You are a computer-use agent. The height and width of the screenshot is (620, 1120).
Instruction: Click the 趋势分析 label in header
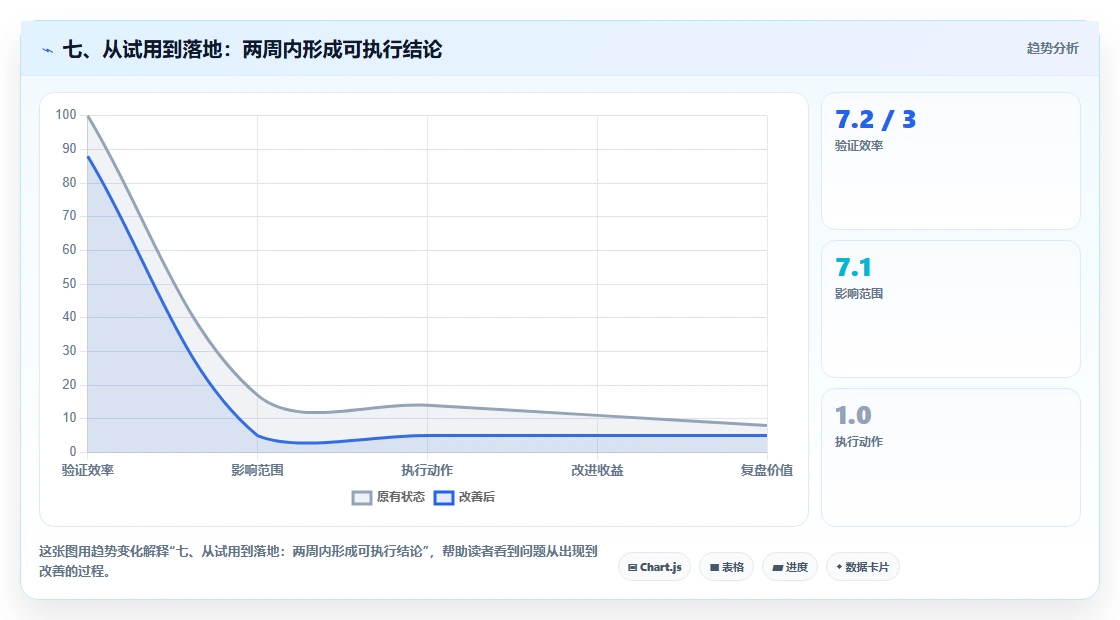pos(1052,49)
